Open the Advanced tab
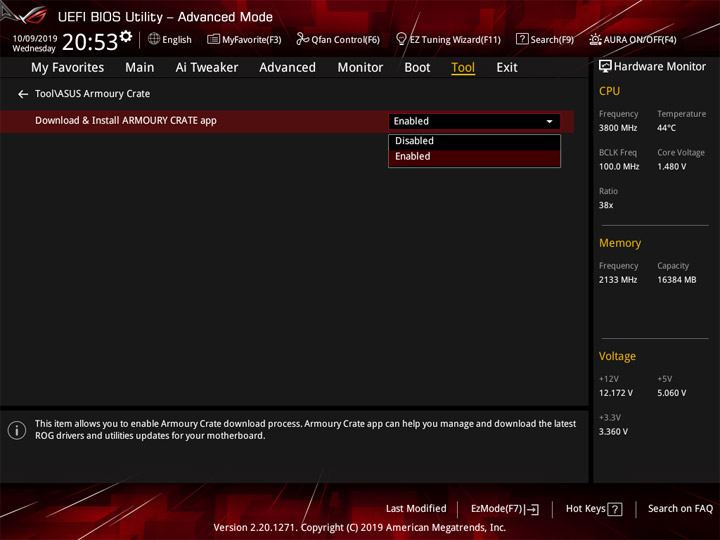 tap(287, 68)
